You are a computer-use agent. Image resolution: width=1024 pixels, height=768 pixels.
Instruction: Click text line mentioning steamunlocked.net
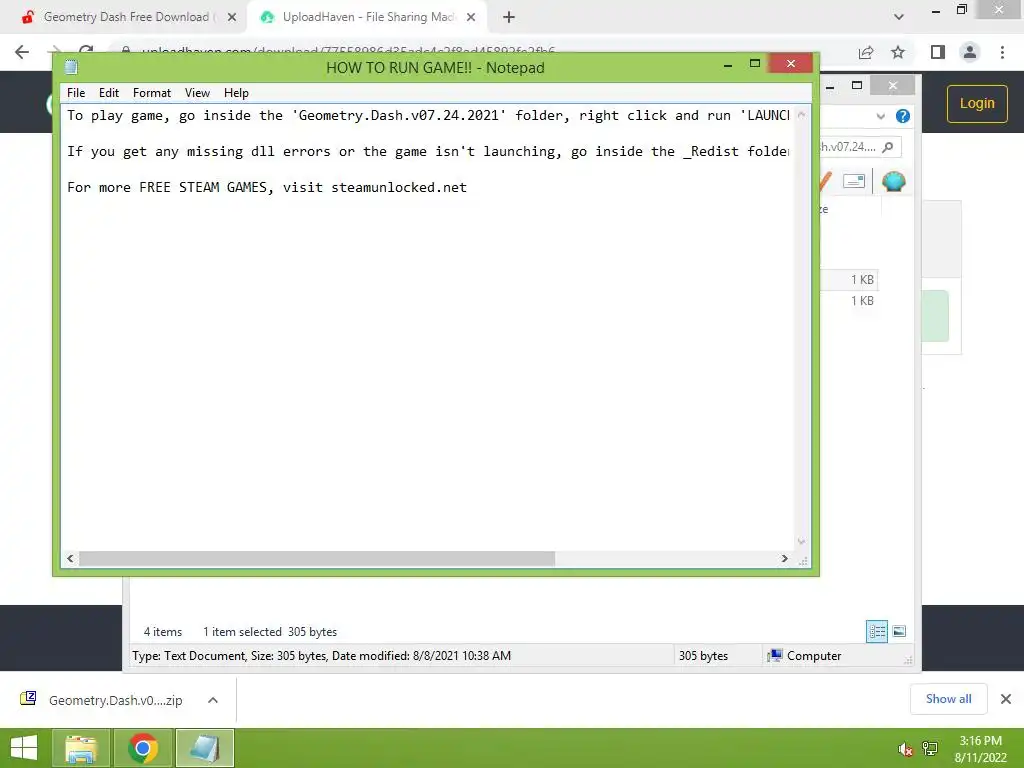[267, 187]
